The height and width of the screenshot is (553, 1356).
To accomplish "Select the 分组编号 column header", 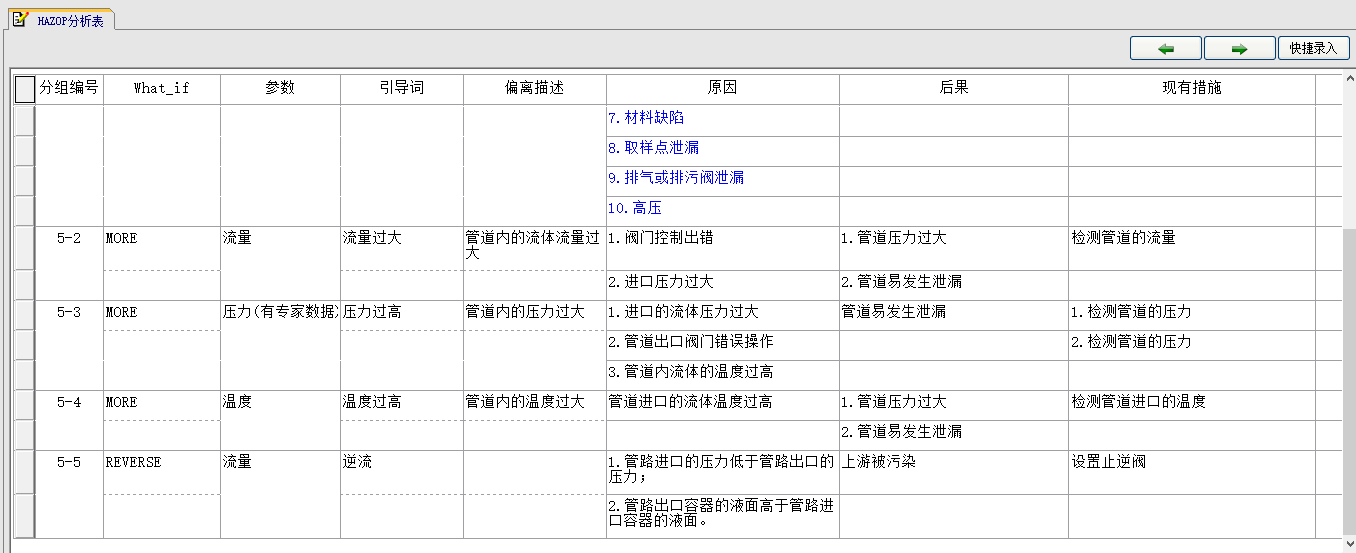I will pos(69,88).
